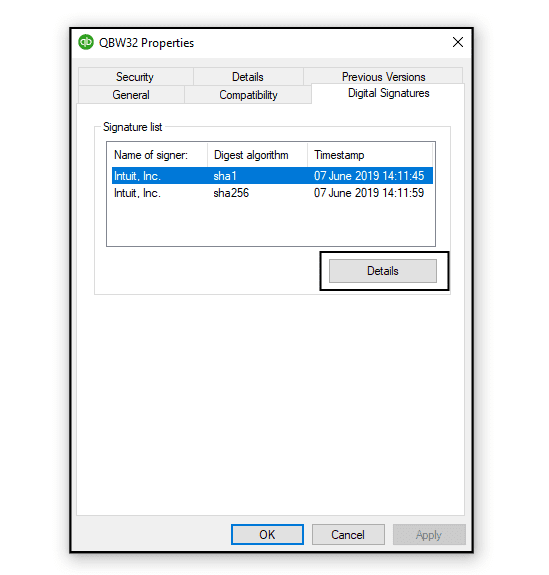
Task: Click the sha1 digest algorithm cell
Action: [x=225, y=176]
